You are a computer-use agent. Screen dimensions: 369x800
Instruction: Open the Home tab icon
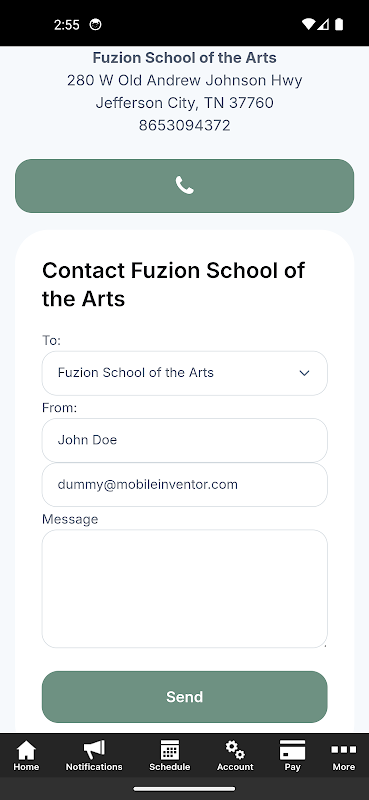[x=26, y=750]
